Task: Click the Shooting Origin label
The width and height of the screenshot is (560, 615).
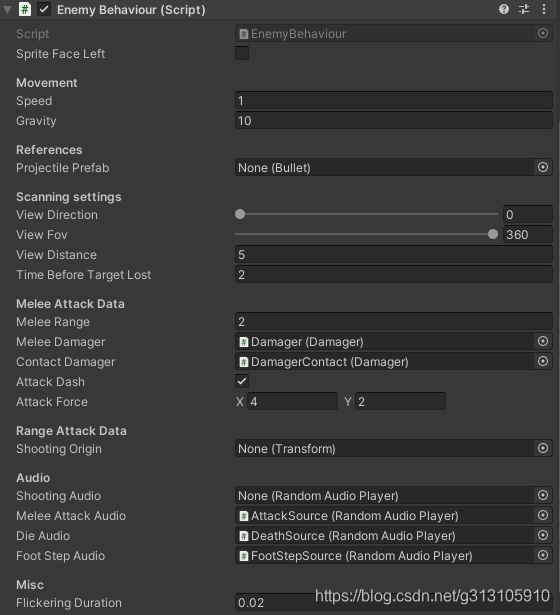Action: (59, 449)
